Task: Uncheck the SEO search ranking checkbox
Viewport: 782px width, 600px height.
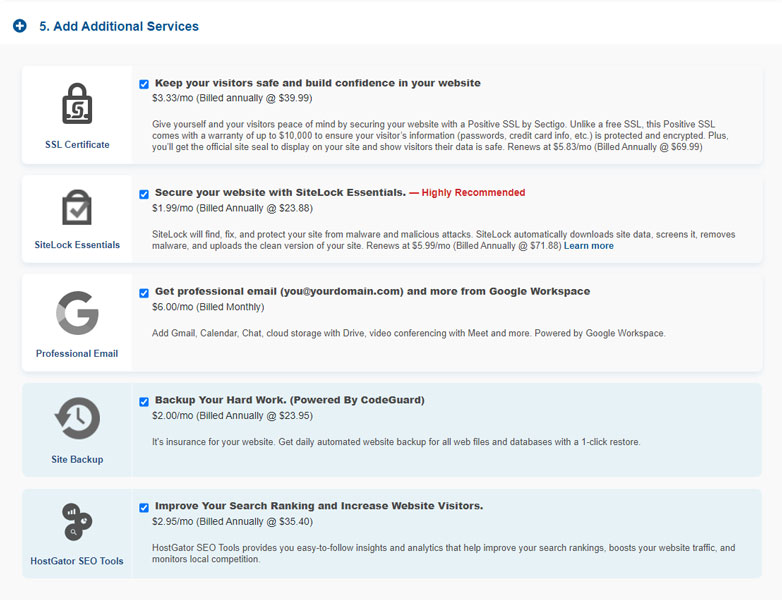Action: (x=144, y=507)
